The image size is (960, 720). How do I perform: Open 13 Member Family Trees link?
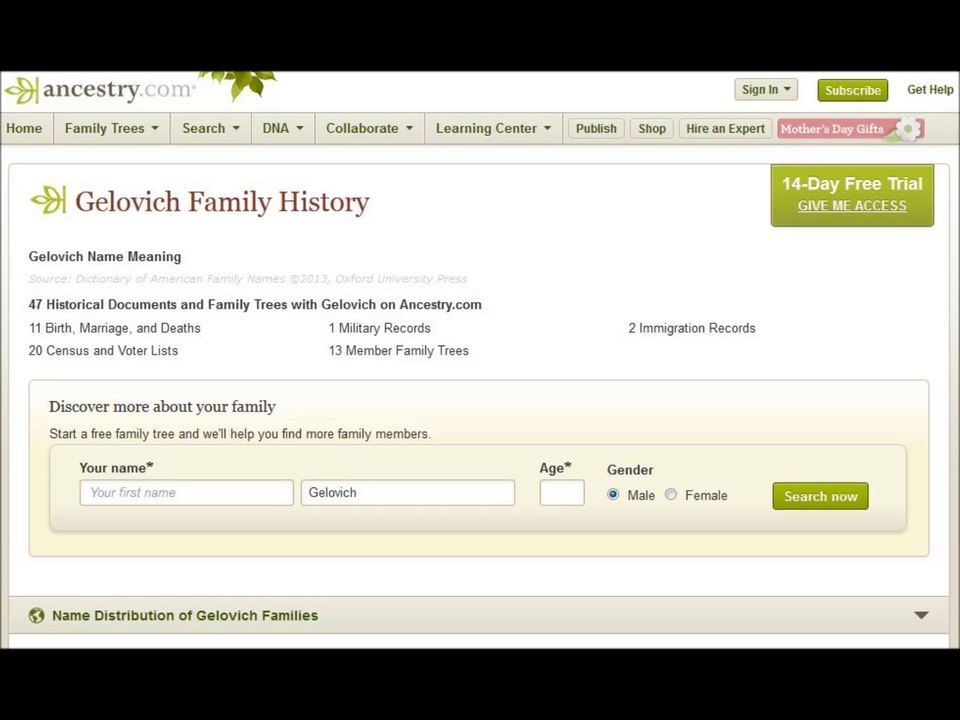(399, 351)
